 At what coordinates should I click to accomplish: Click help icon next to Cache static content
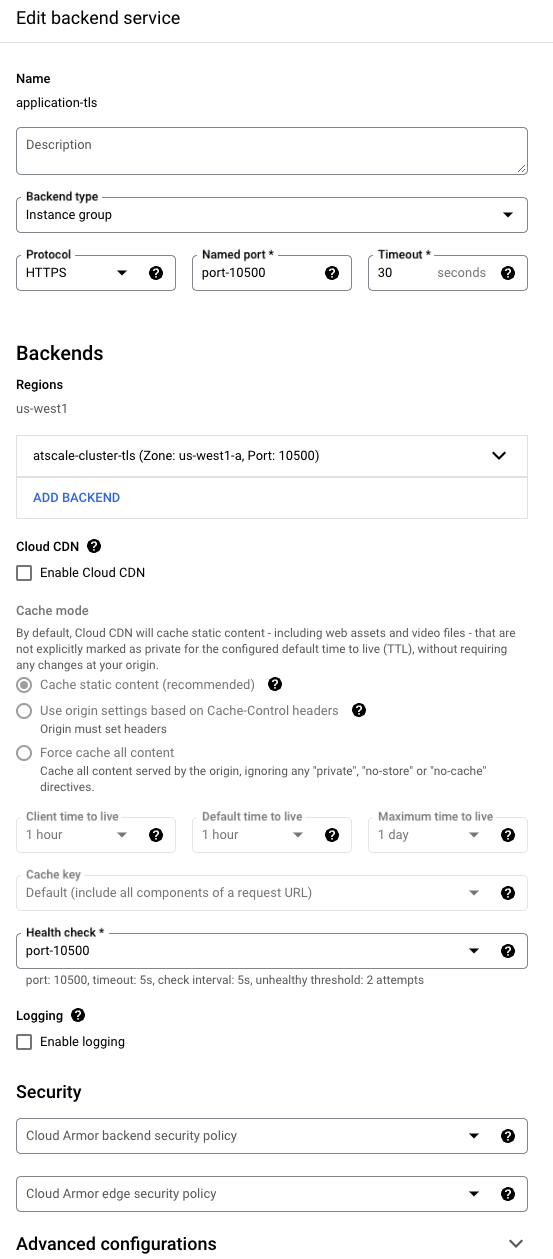tap(275, 685)
